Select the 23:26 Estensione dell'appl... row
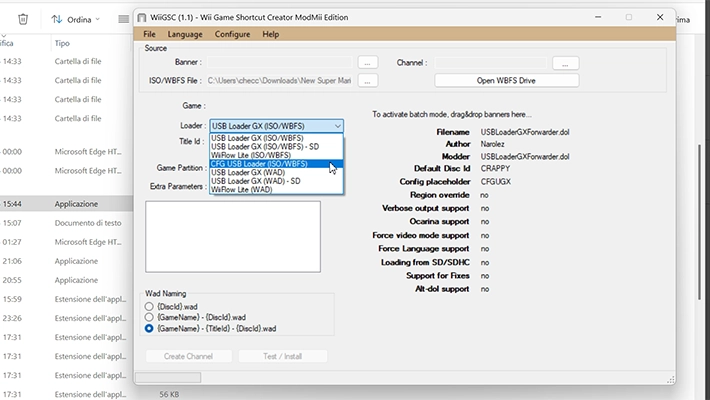710x400 pixels. (67, 318)
